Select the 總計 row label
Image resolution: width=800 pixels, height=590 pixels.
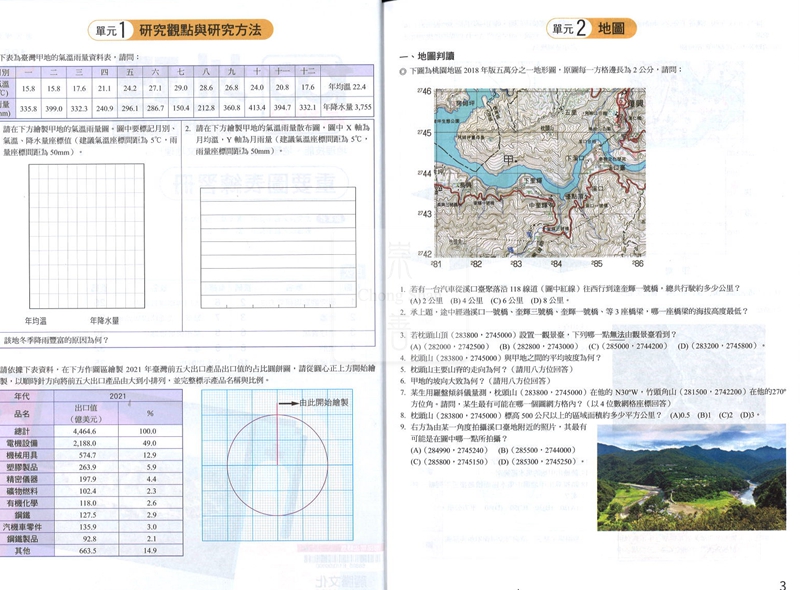point(22,431)
